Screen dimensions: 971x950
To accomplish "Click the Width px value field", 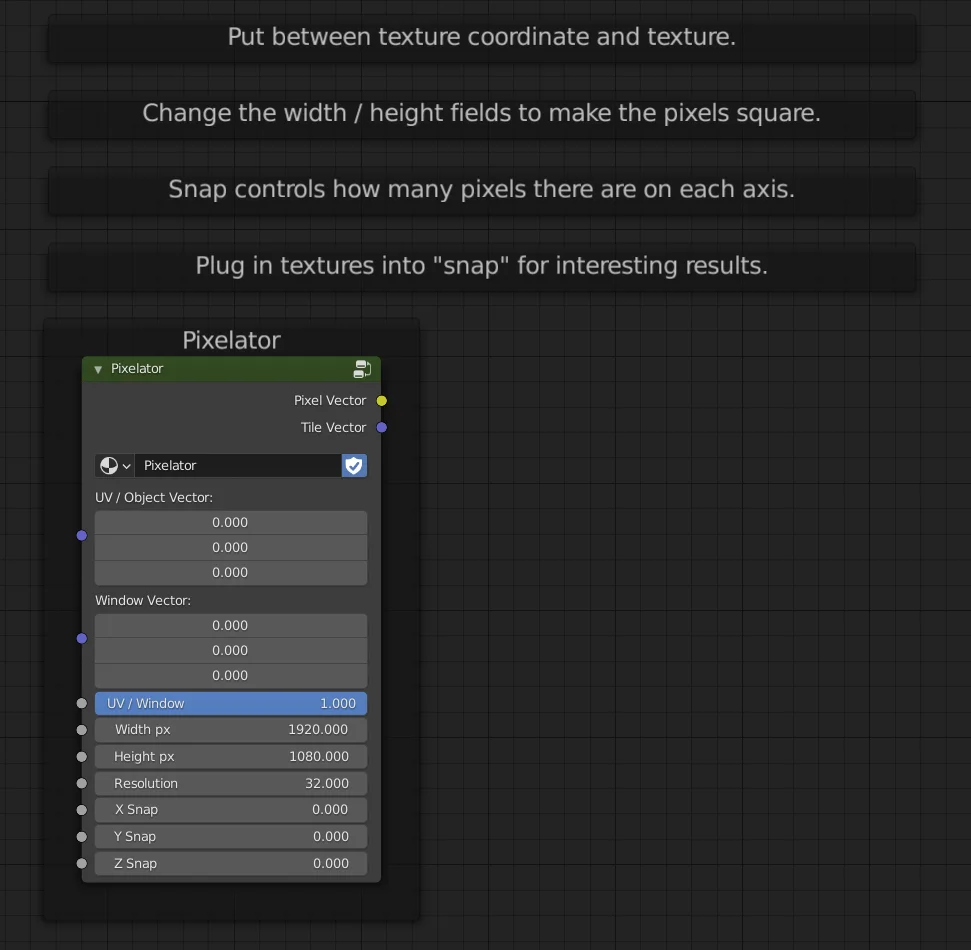I will tap(231, 730).
